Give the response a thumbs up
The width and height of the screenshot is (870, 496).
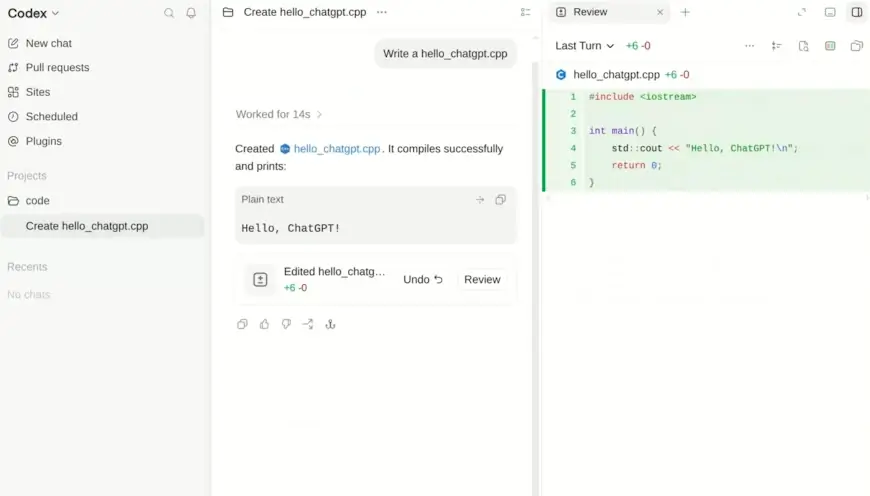click(x=264, y=325)
